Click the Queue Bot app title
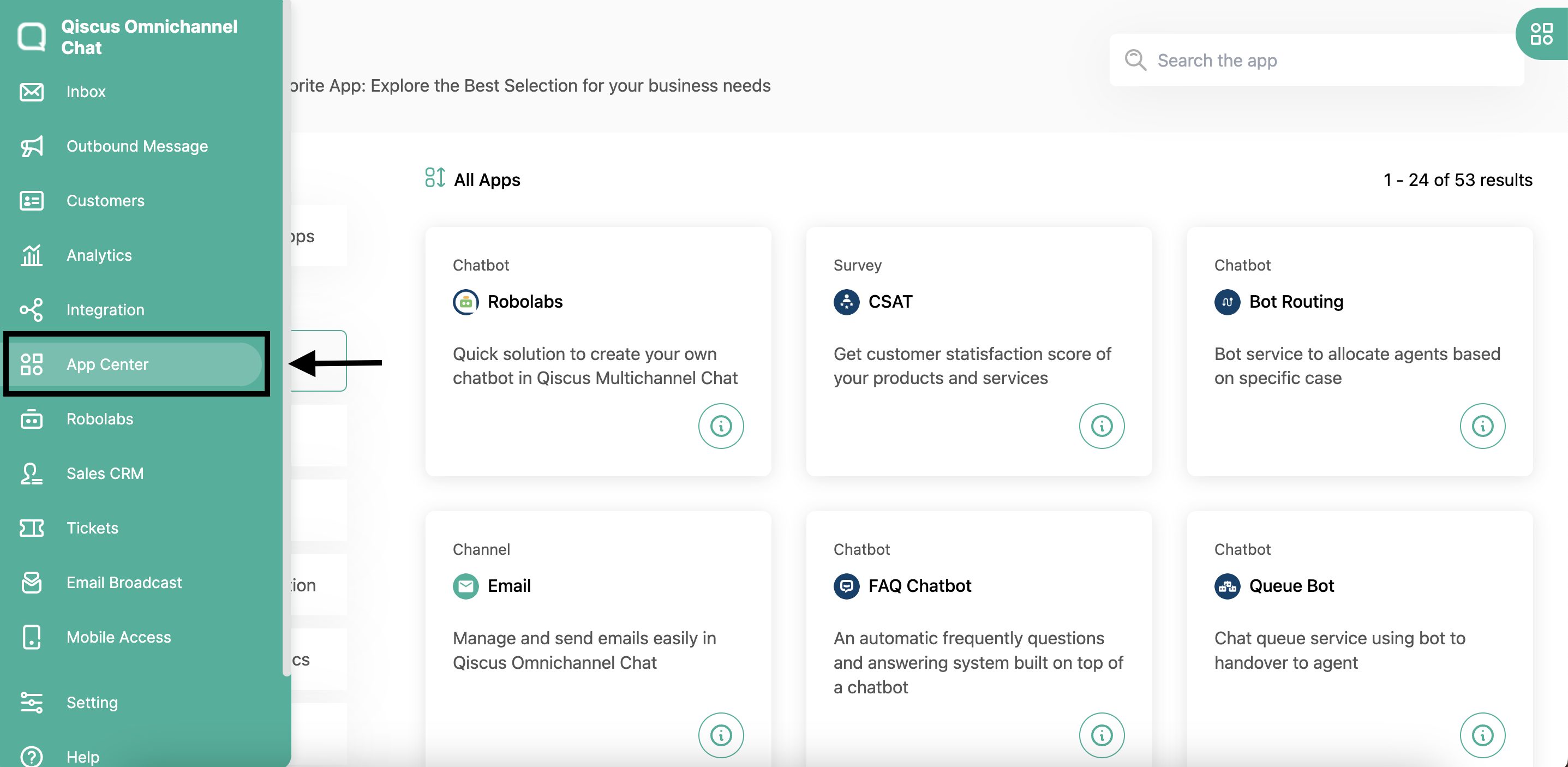The width and height of the screenshot is (1568, 767). [1291, 586]
